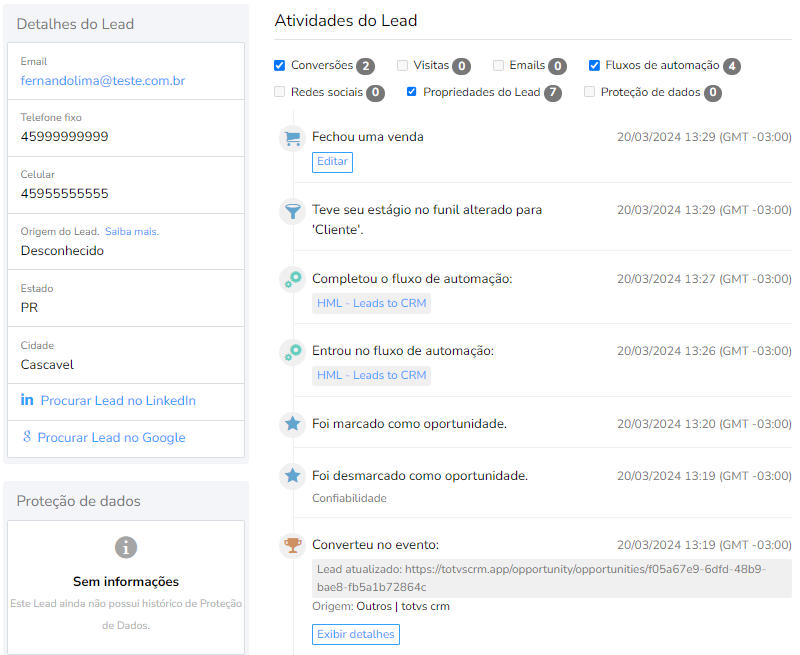Click the star icon for marked opportunity
Image resolution: width=800 pixels, height=655 pixels.
292,424
